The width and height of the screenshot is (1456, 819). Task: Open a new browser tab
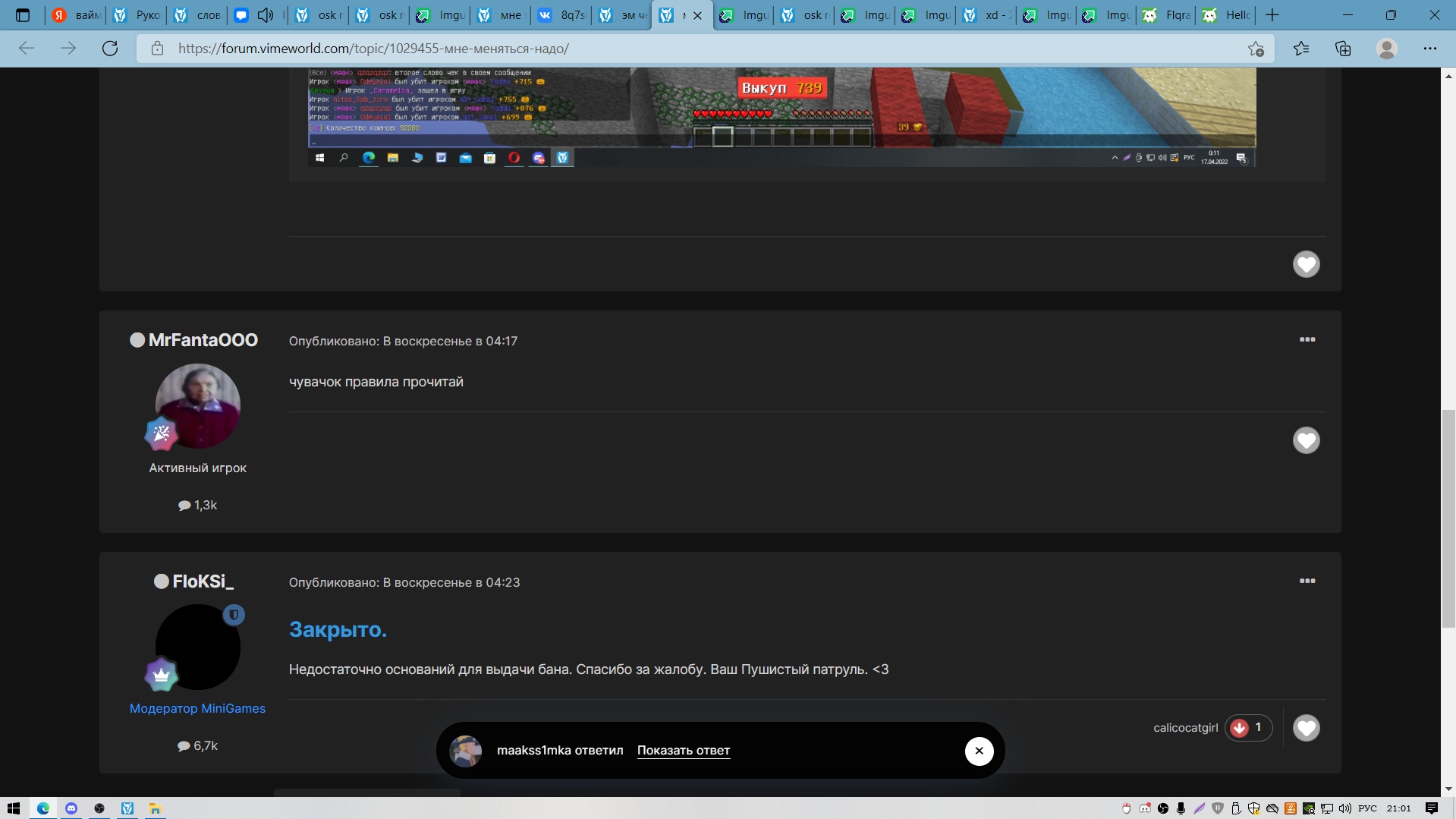(x=1272, y=15)
